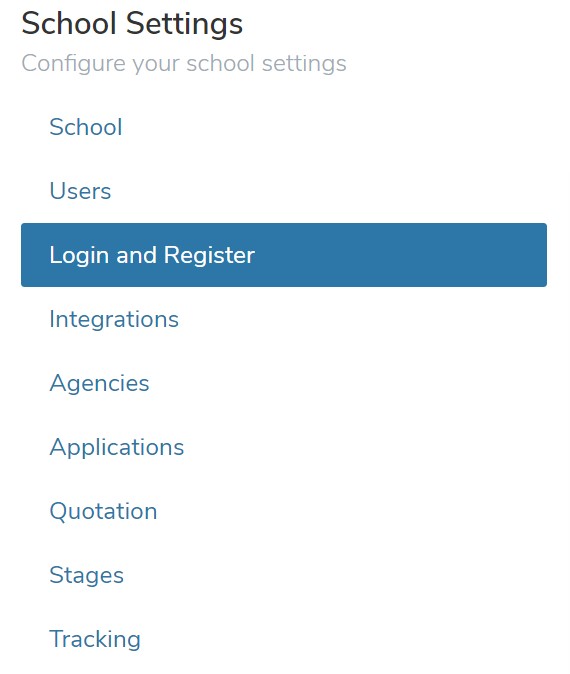
Task: Click the Tracking link at list bottom
Action: coord(95,640)
